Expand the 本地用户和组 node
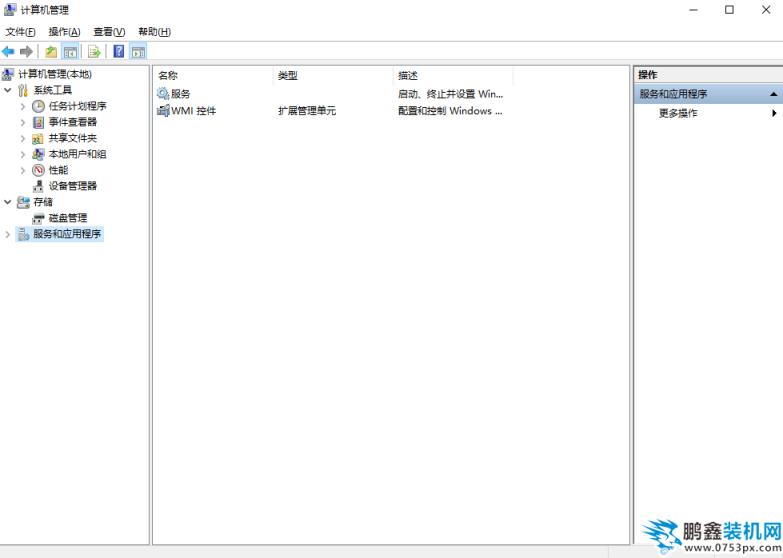The height and width of the screenshot is (558, 783). pyautogui.click(x=23, y=154)
